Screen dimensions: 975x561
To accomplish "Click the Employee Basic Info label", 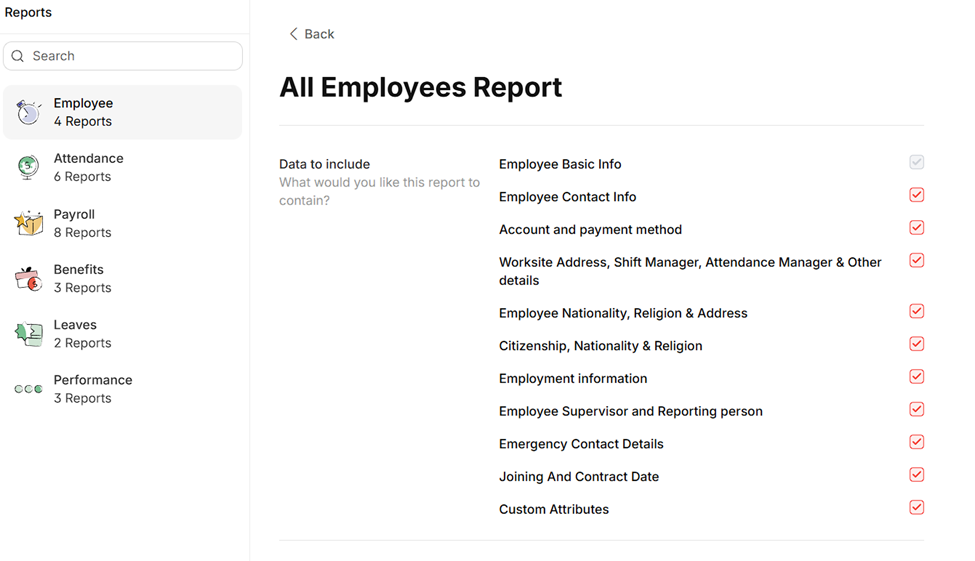I will tap(560, 164).
